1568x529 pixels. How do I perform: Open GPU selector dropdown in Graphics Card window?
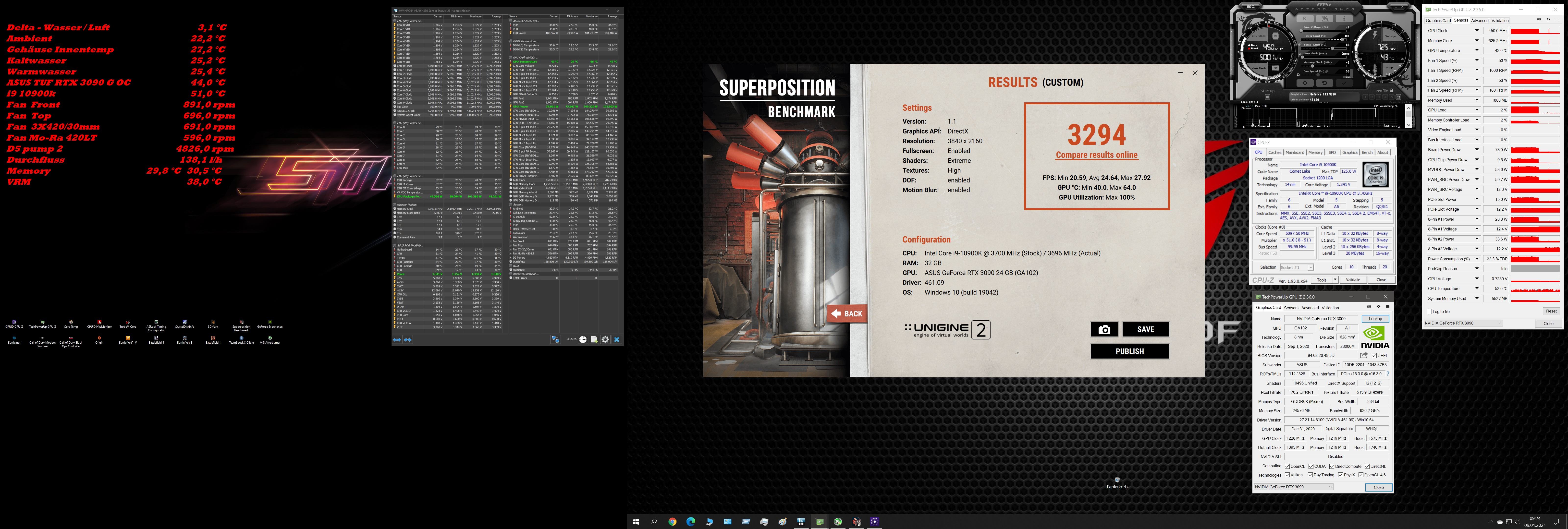coord(1294,487)
